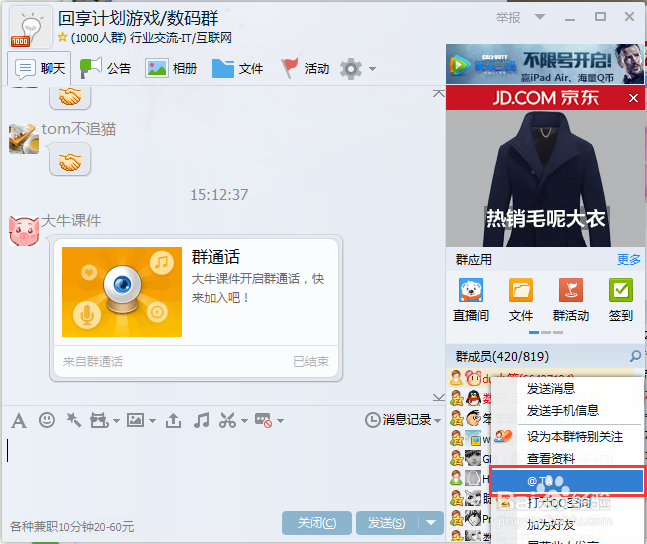Click the window shake icon in toolbar
Viewport: 647px width, 544px height.
point(99,421)
